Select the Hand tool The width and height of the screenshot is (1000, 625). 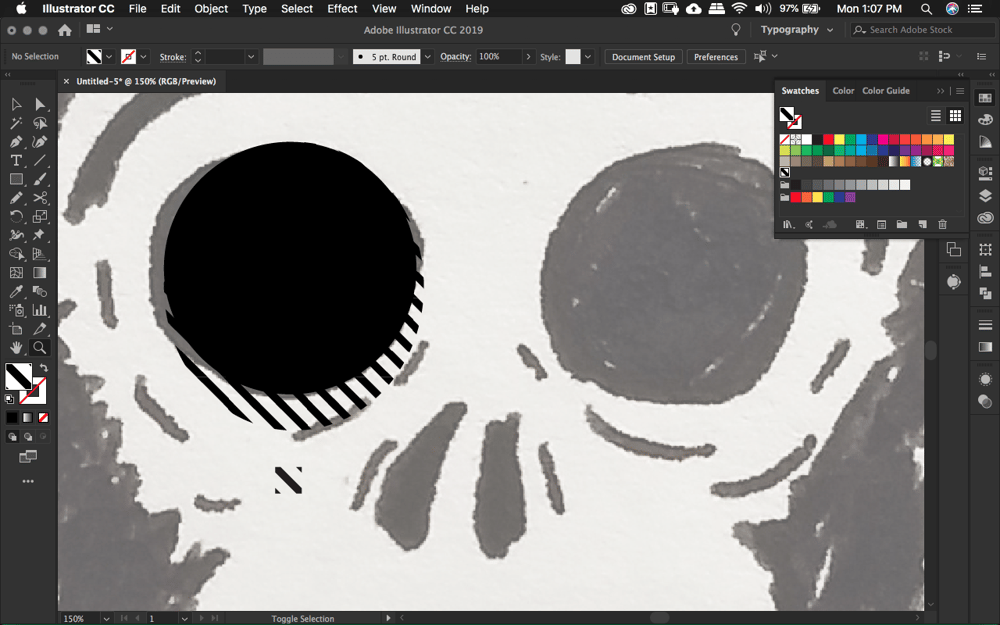(x=16, y=348)
